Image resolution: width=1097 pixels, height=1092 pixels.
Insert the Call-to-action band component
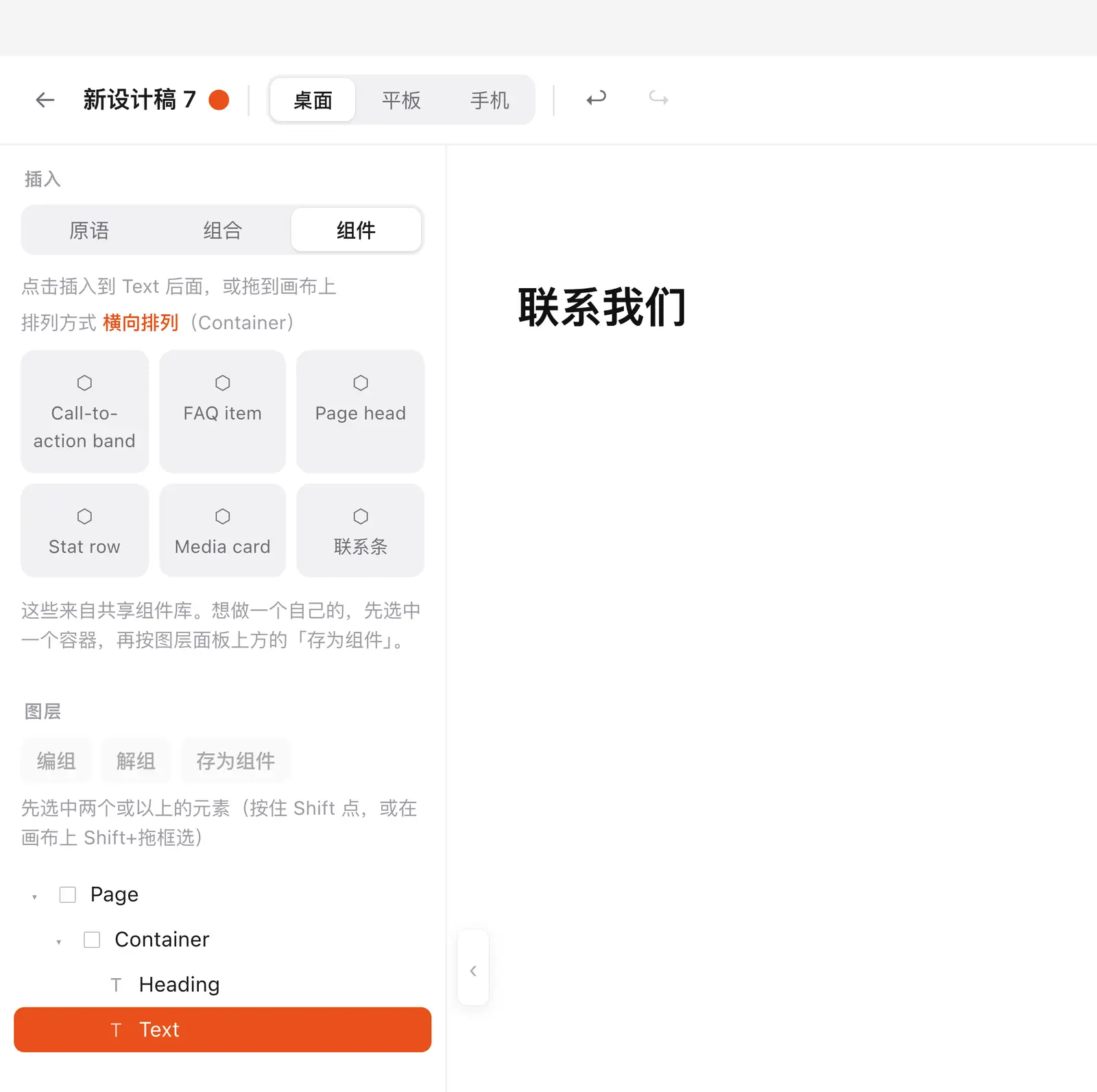84,412
